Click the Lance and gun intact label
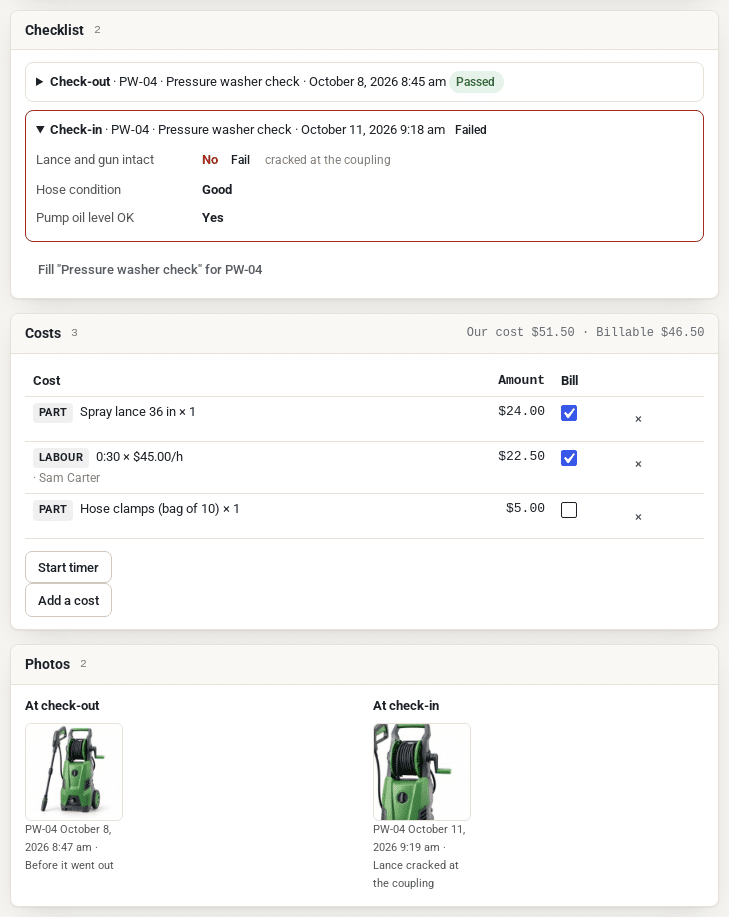The image size is (729, 917). click(95, 160)
